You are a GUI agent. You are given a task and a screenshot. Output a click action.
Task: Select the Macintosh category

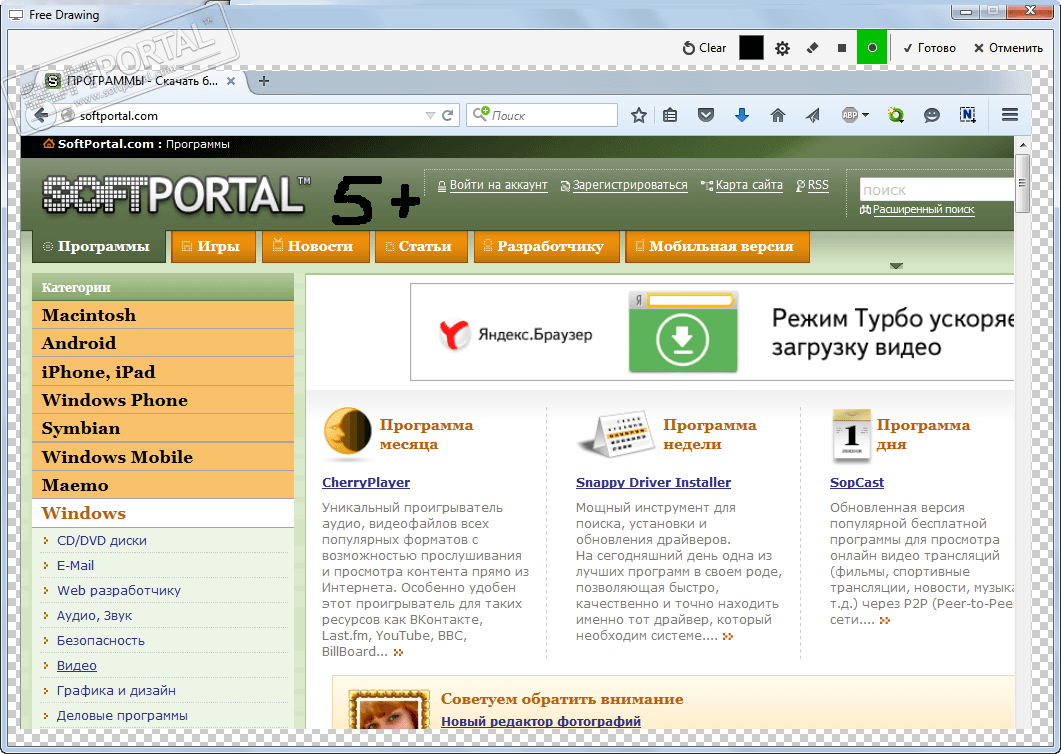coord(163,315)
